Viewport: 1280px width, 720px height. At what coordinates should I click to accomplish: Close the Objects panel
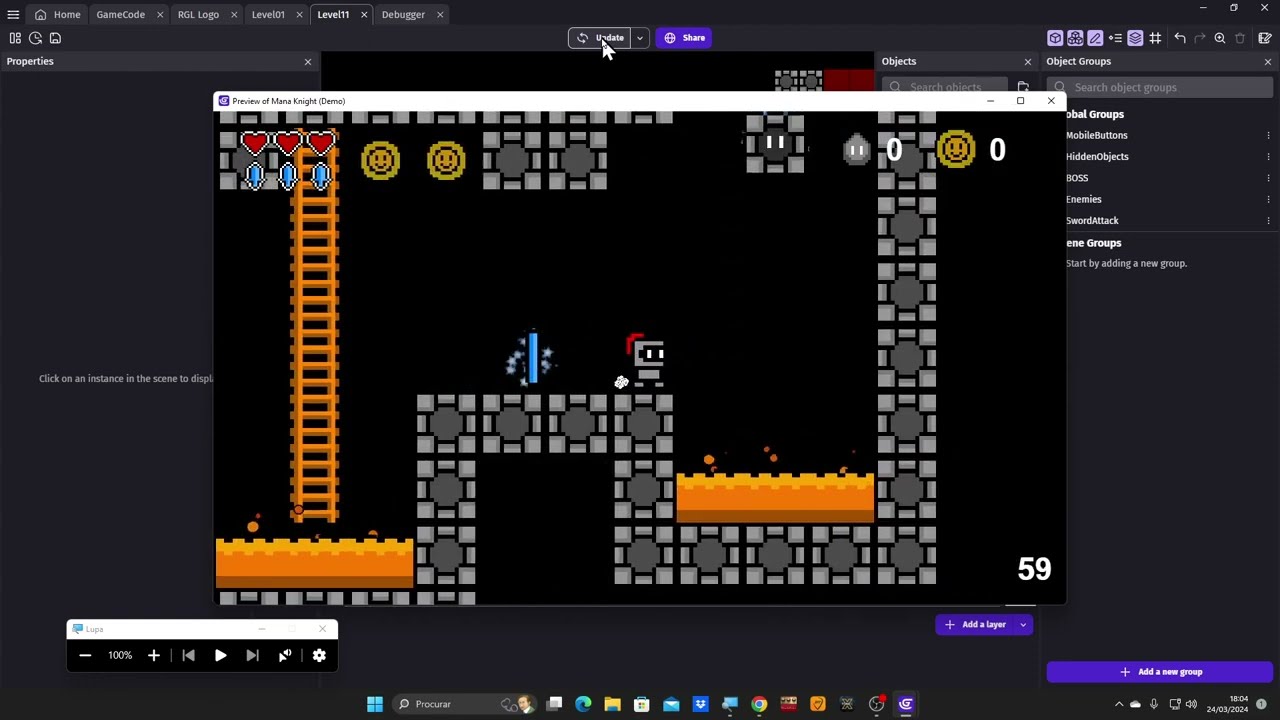coord(1028,61)
